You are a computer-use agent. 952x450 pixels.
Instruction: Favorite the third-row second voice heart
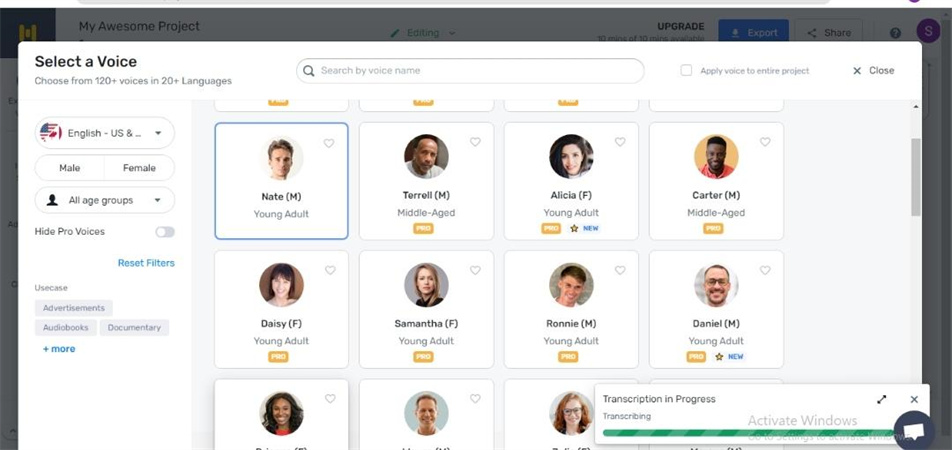[475, 398]
